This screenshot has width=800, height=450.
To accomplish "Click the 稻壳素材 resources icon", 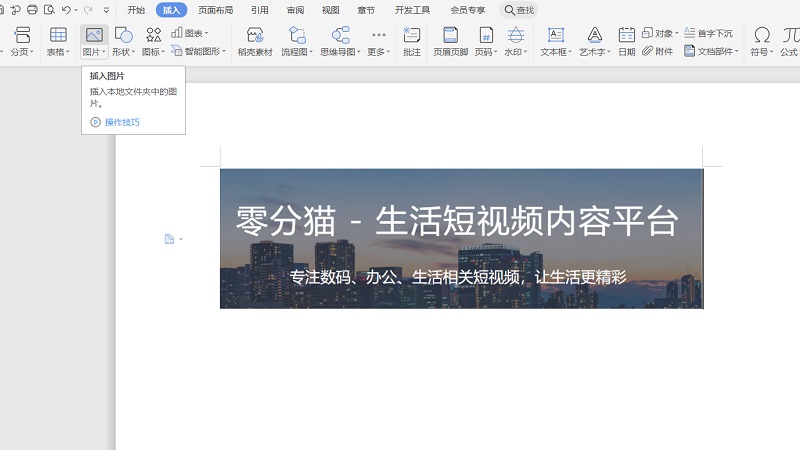I will click(x=255, y=35).
